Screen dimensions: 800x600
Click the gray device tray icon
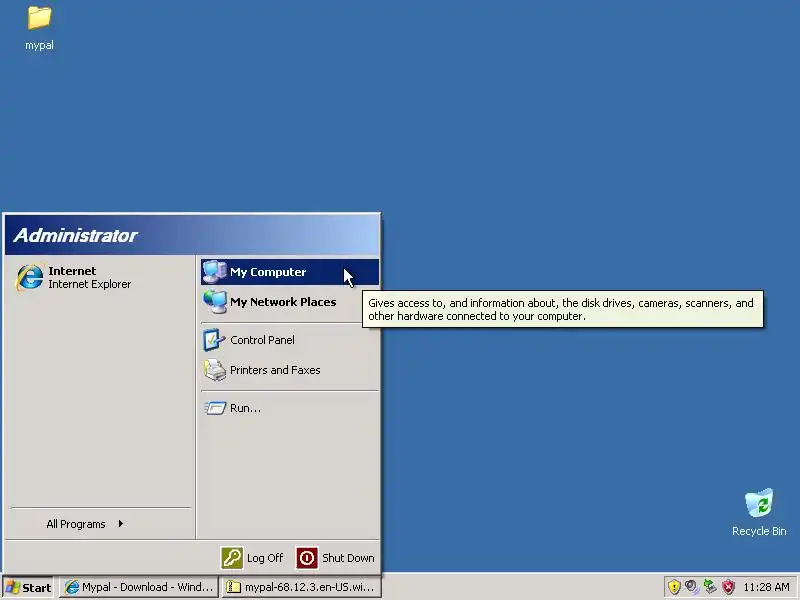pyautogui.click(x=692, y=587)
